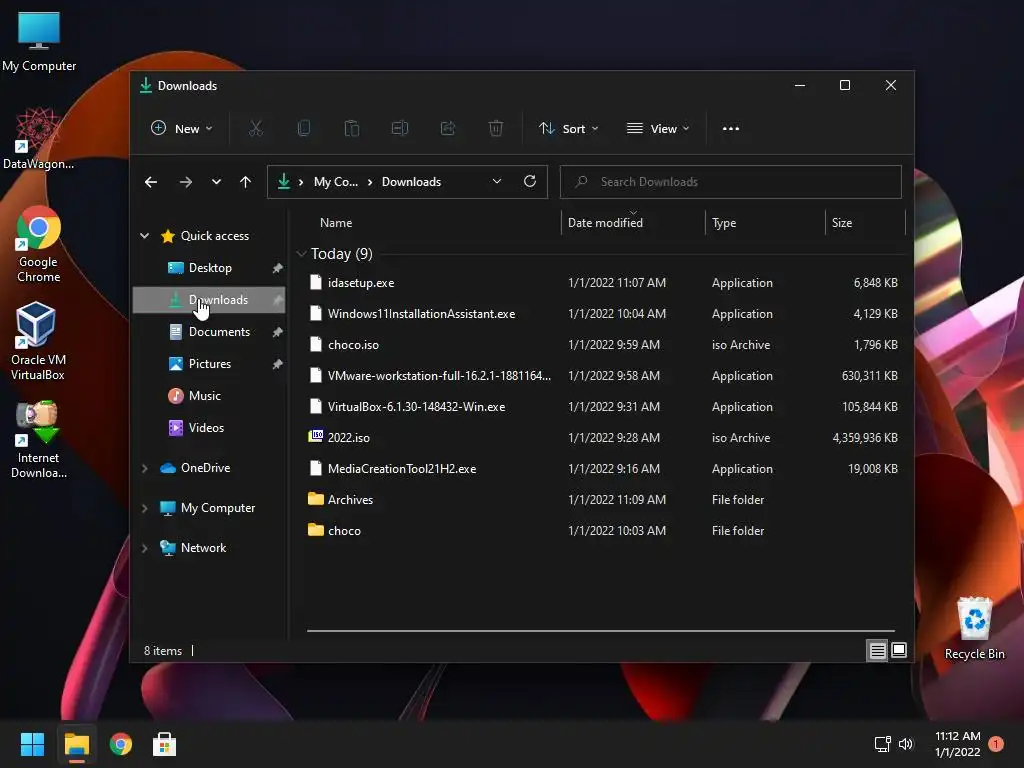Screen dimensions: 1024x768
Task: Click File Explorer on the taskbar
Action: [76, 744]
